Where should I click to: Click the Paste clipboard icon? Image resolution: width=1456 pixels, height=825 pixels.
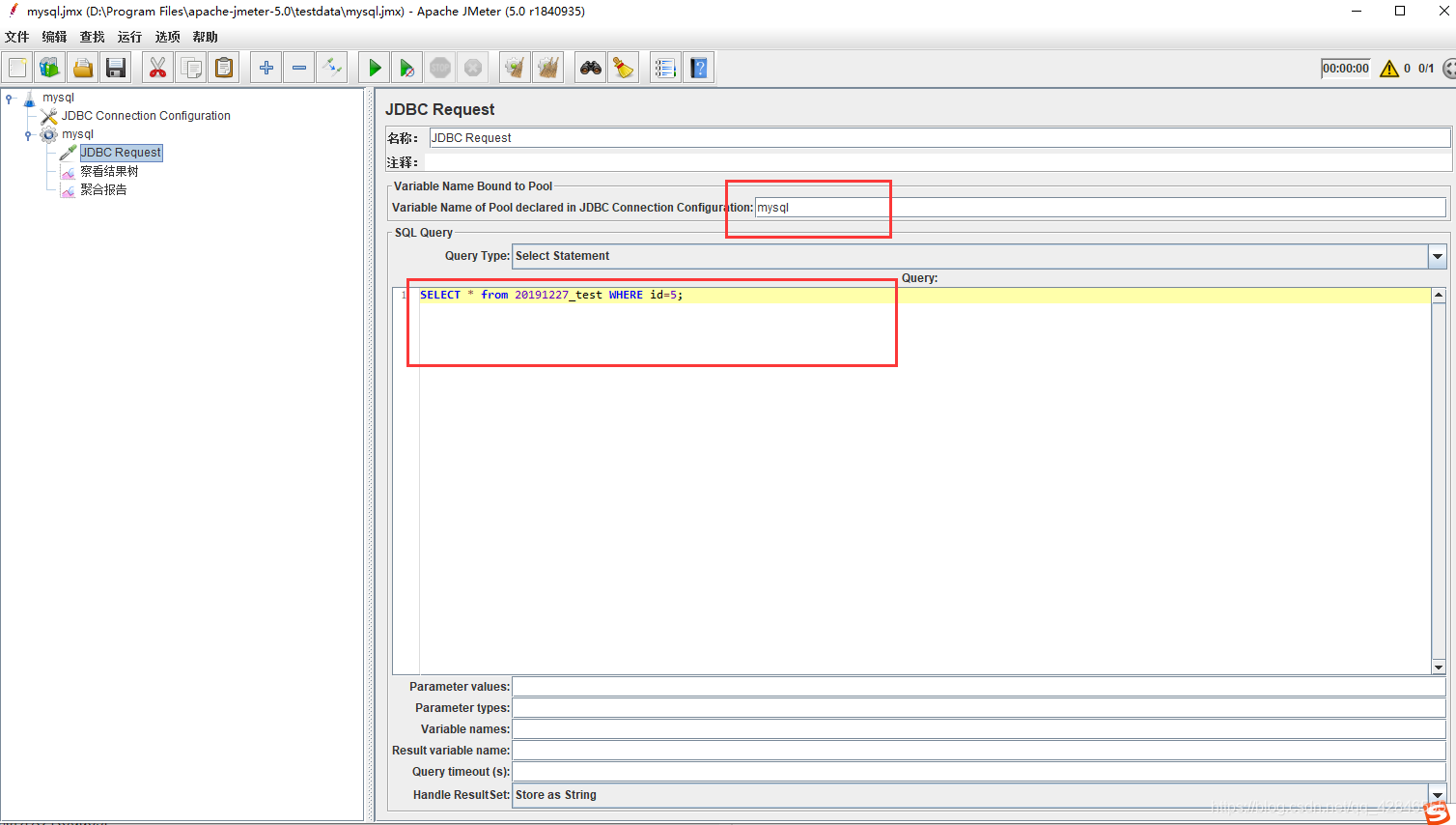click(223, 68)
